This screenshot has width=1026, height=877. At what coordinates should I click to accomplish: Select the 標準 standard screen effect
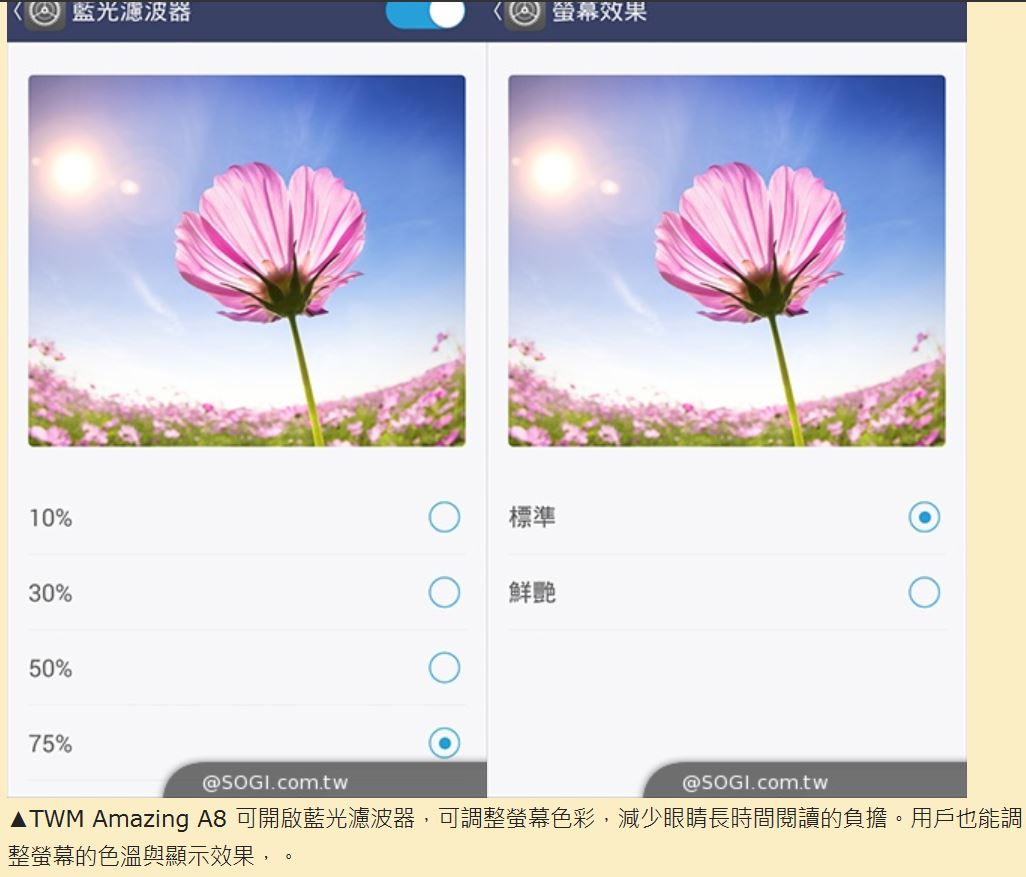coord(925,517)
